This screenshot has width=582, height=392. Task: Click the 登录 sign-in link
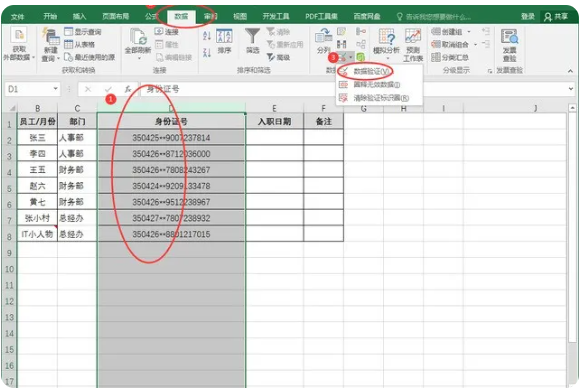click(527, 16)
